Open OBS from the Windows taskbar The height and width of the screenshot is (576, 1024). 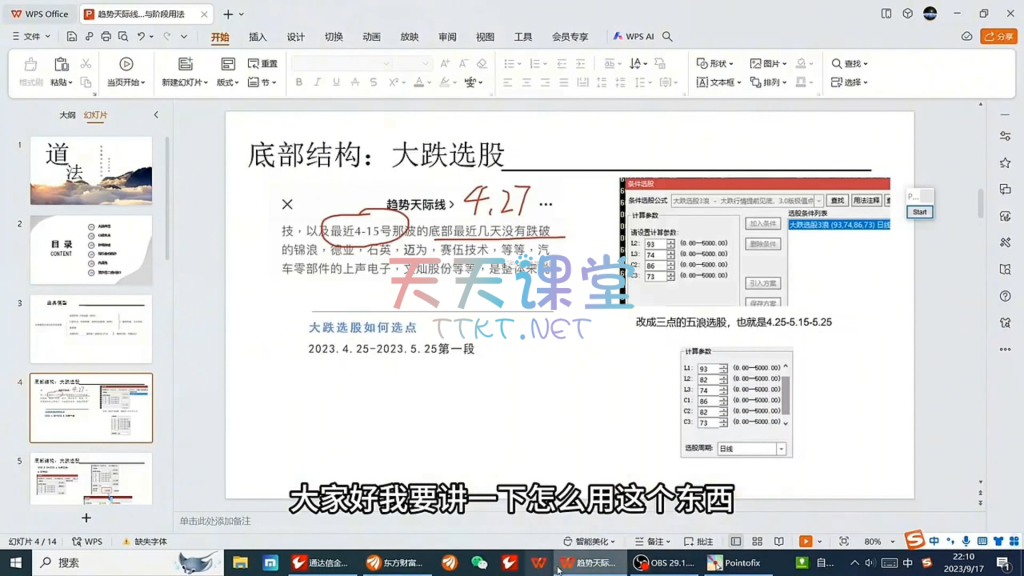(663, 563)
